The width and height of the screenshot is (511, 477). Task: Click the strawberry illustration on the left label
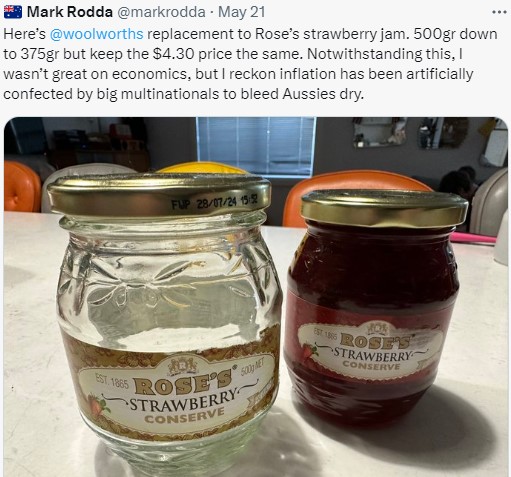pyautogui.click(x=99, y=406)
